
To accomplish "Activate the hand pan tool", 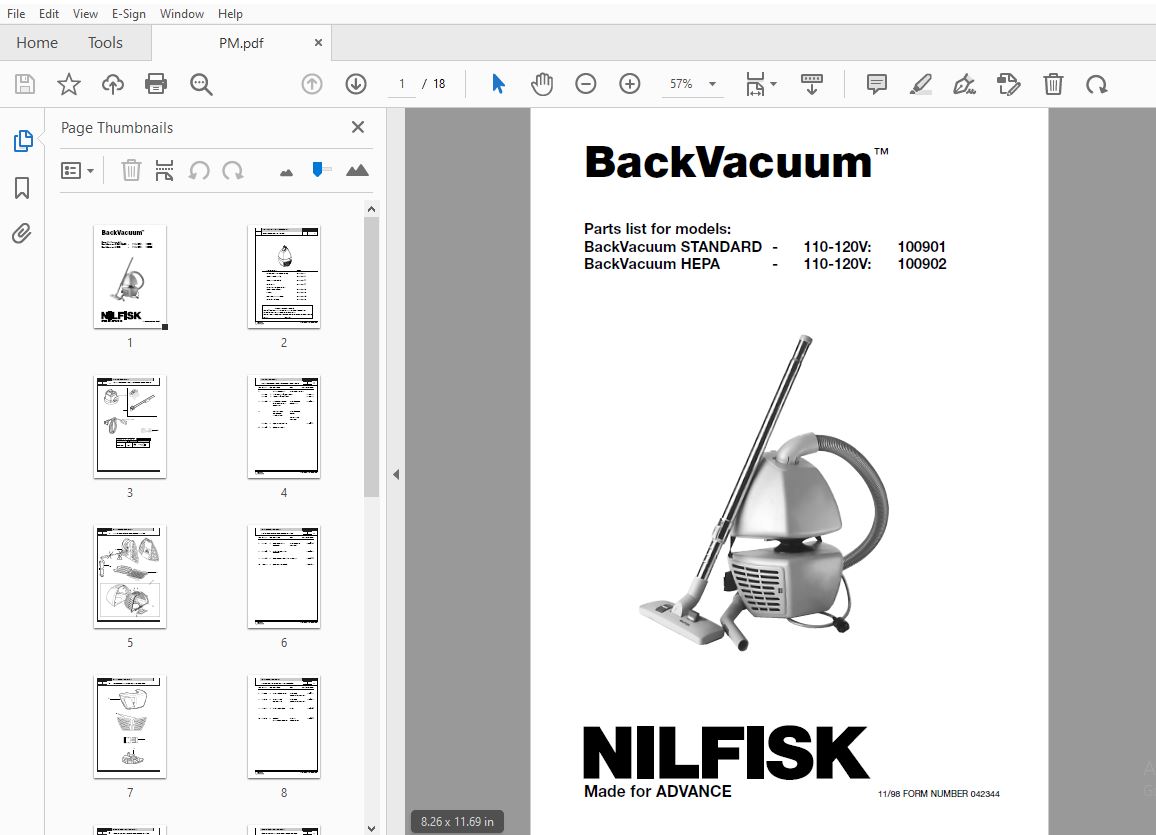I will (x=542, y=84).
